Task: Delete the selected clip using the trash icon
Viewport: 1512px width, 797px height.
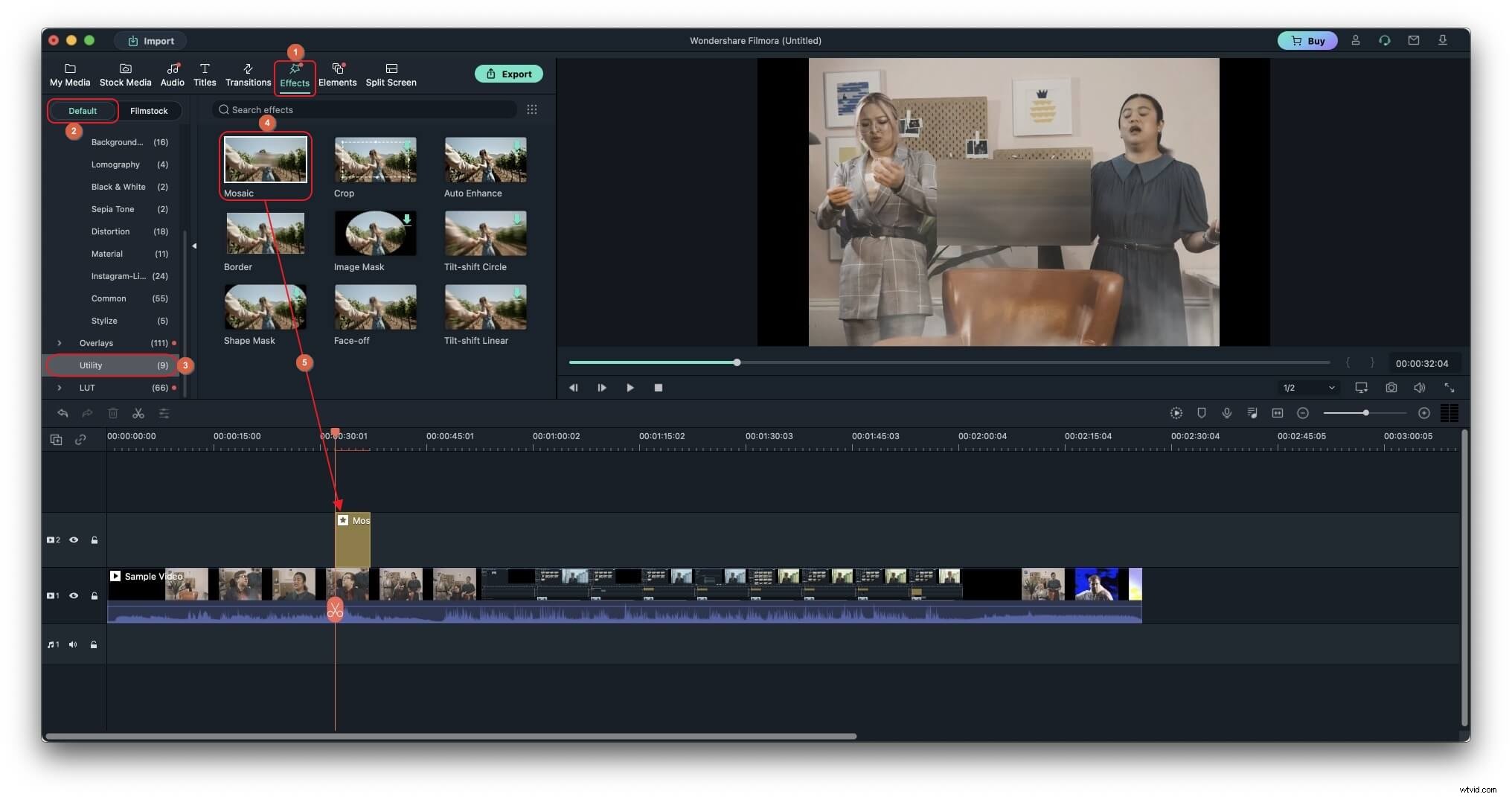Action: pos(113,413)
